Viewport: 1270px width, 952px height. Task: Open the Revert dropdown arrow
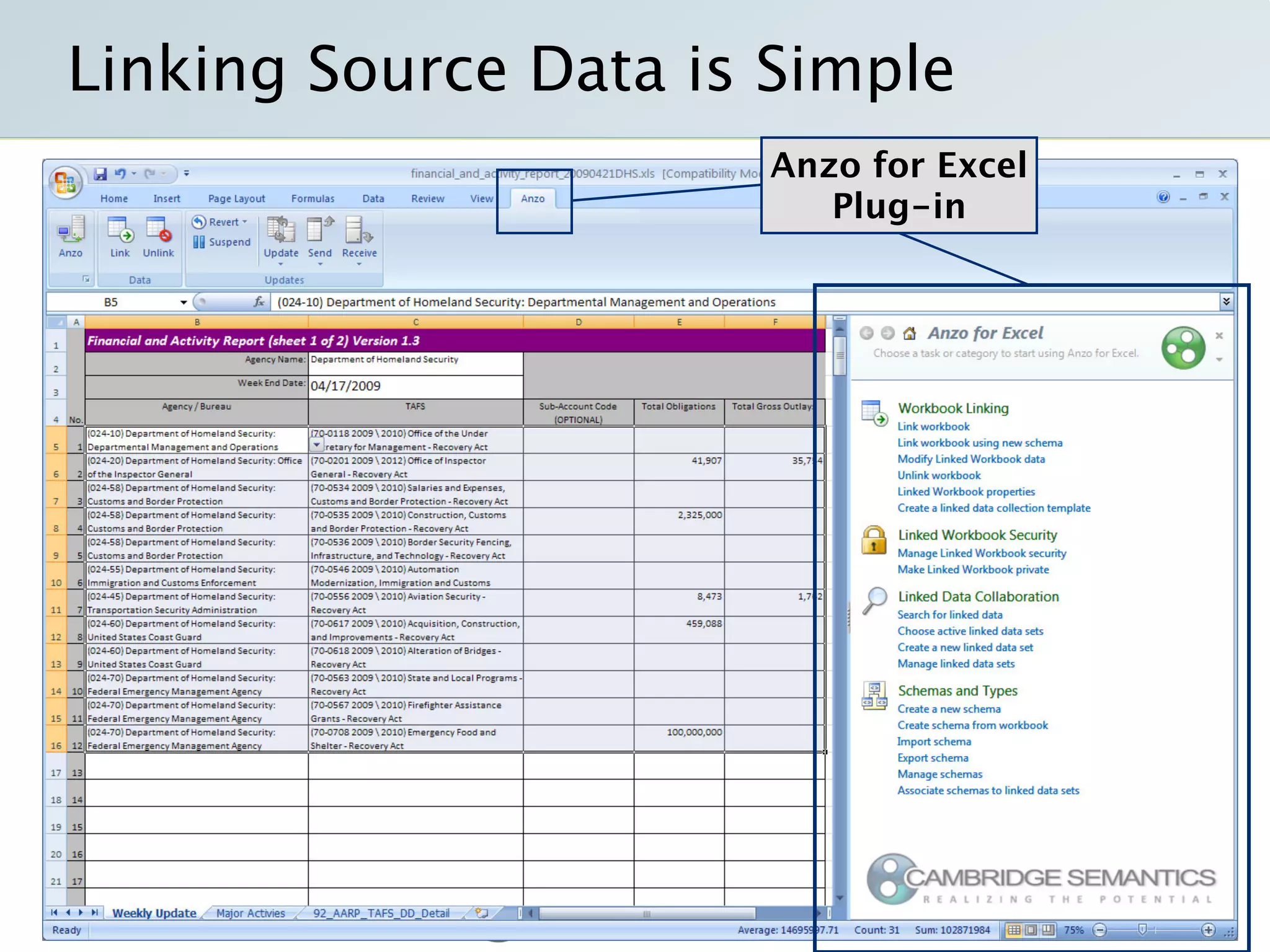(x=245, y=222)
